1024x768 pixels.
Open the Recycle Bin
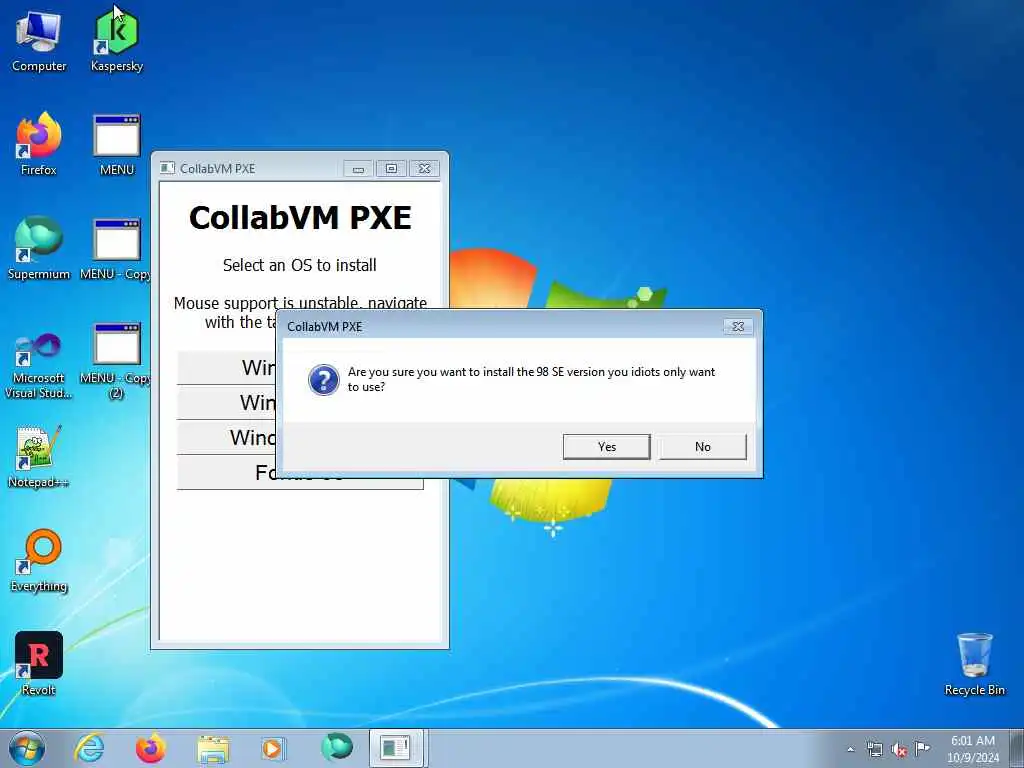[x=974, y=664]
